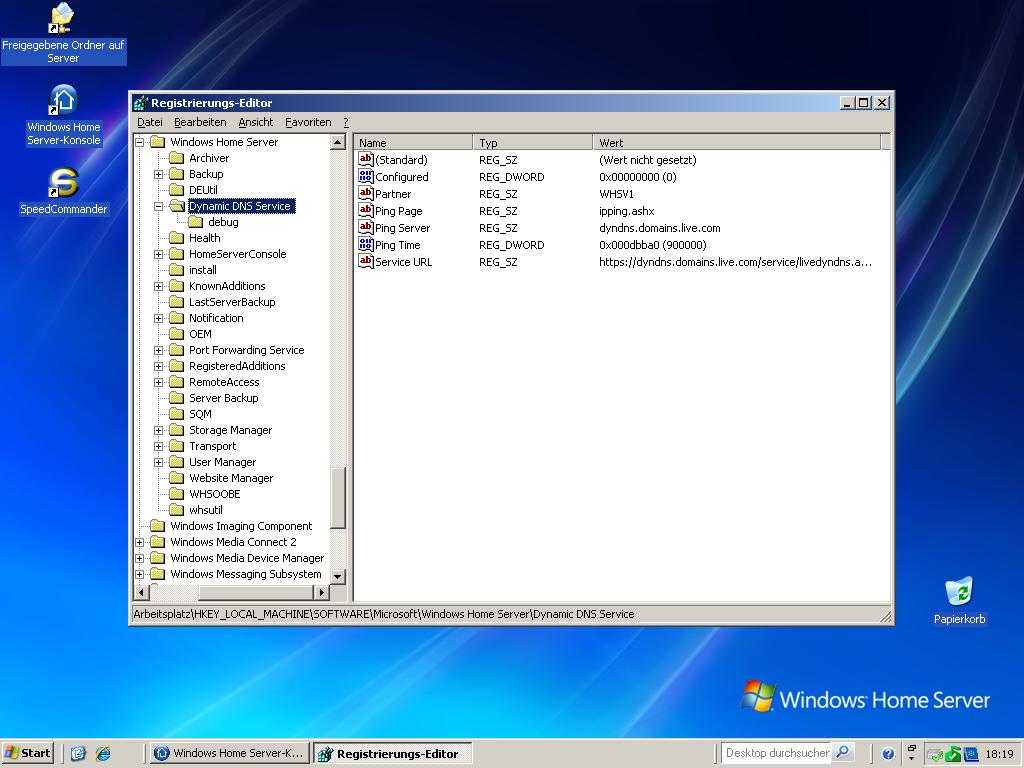Click the value 0x000dbba0 (900000)
Viewport: 1024px width, 768px height.
(652, 245)
